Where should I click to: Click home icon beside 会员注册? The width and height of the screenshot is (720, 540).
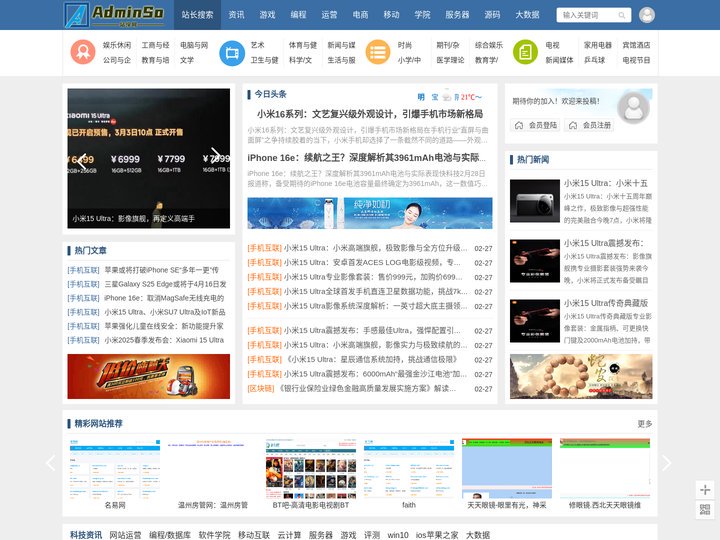573,125
